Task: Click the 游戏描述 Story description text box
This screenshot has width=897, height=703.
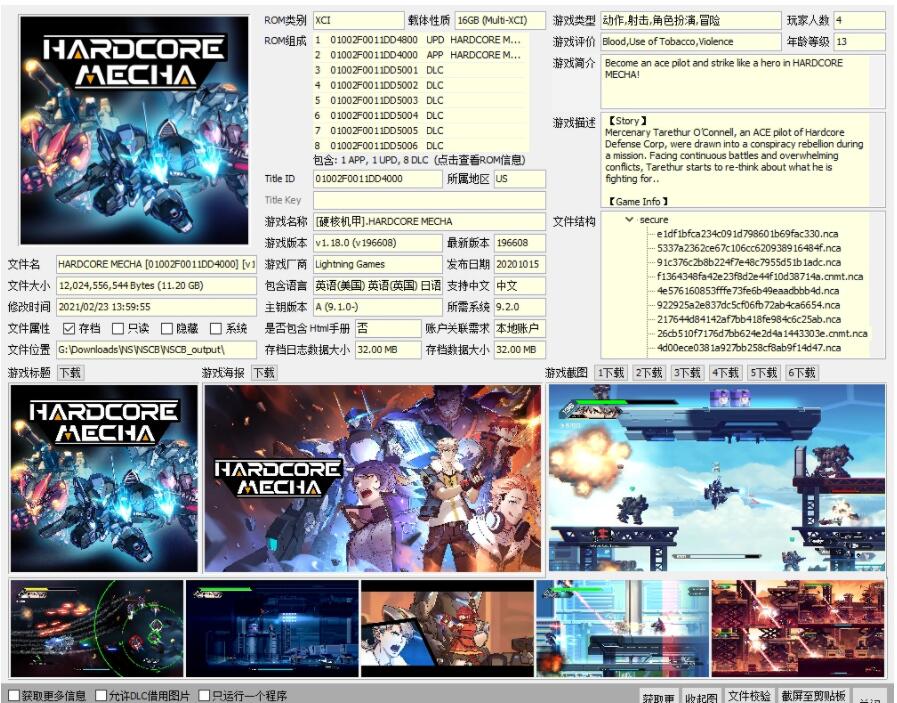Action: tap(743, 161)
